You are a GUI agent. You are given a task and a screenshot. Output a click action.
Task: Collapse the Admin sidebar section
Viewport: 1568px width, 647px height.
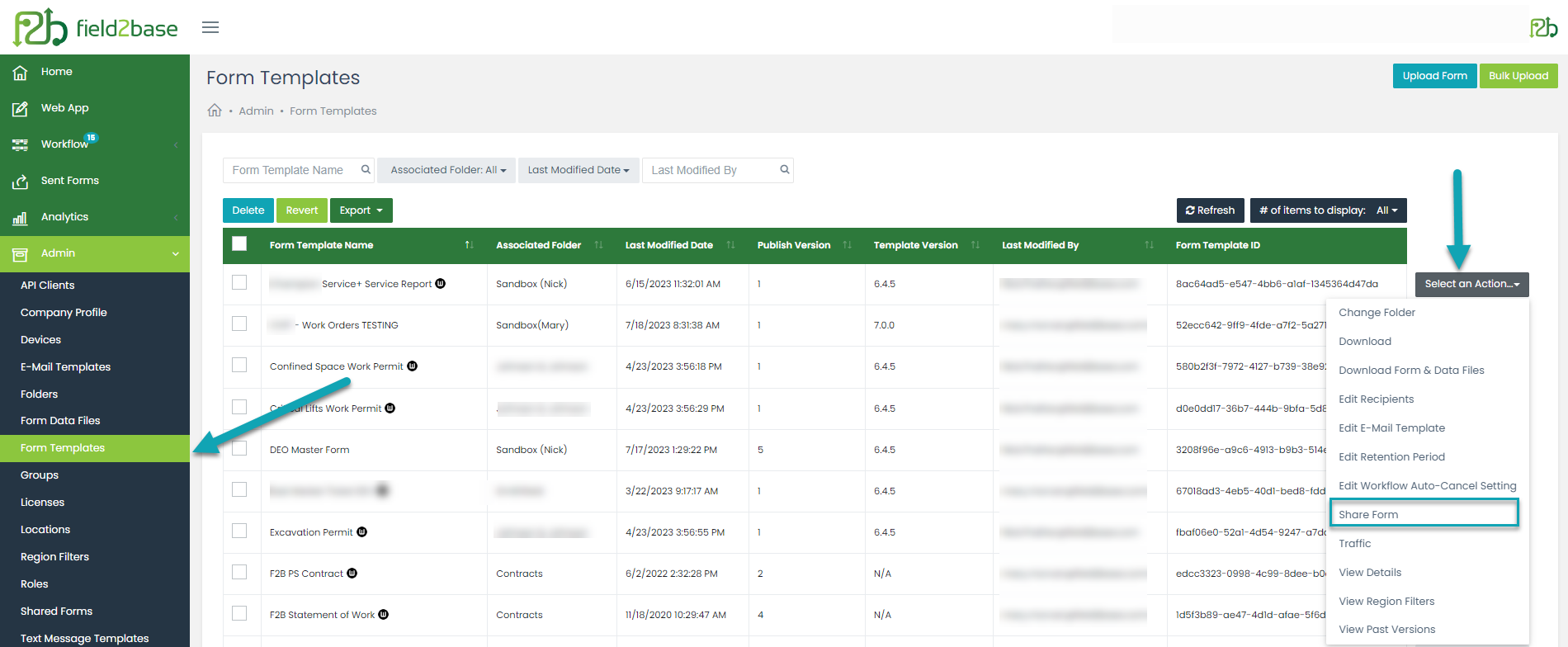click(x=176, y=253)
